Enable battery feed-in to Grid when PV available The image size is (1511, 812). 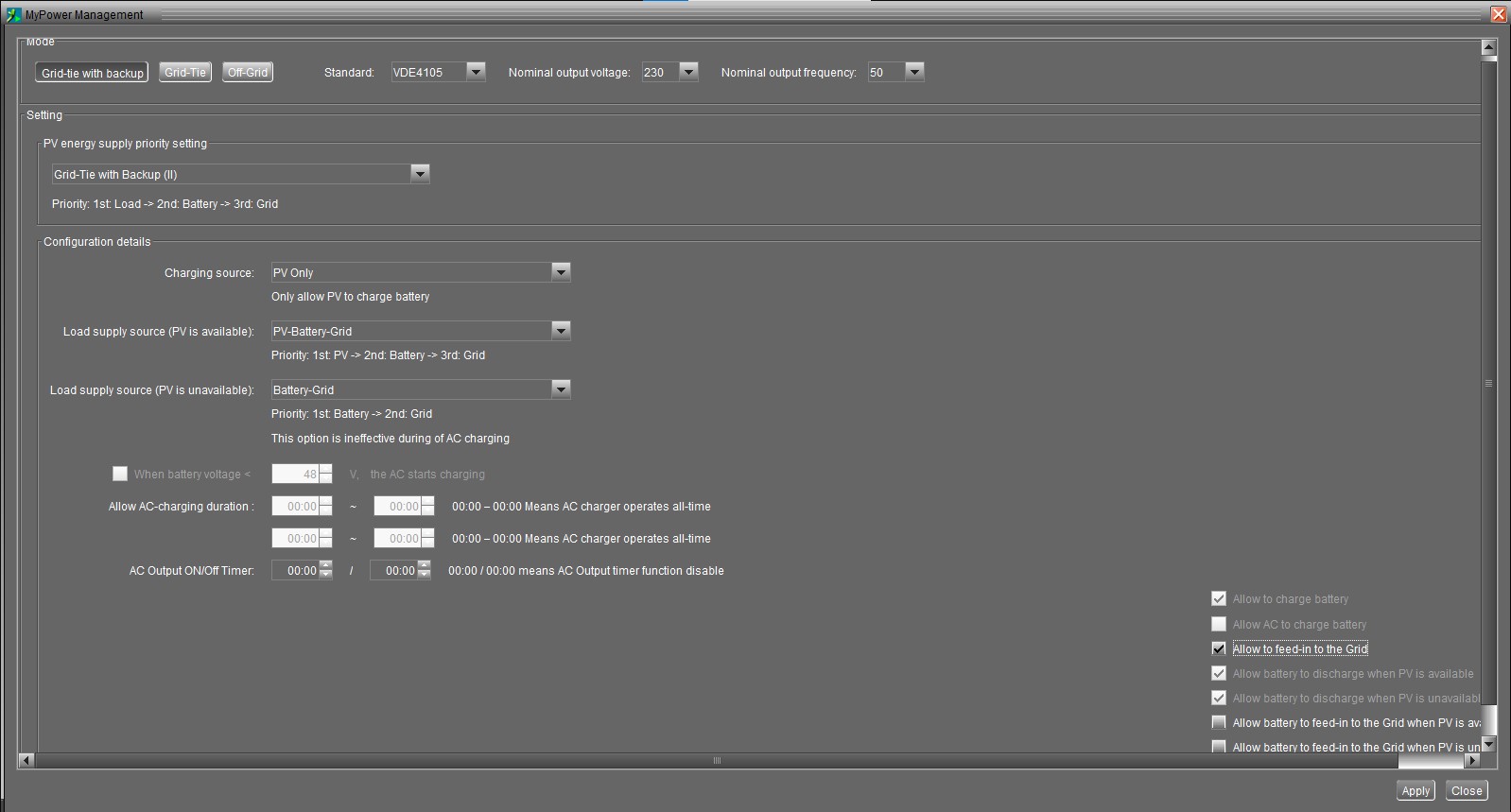coord(1219,722)
